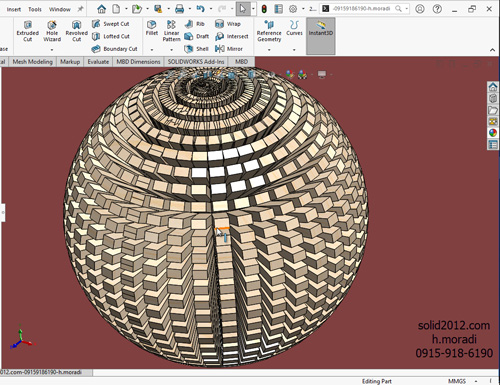Switch to MBD Dimensions tab

(x=138, y=62)
